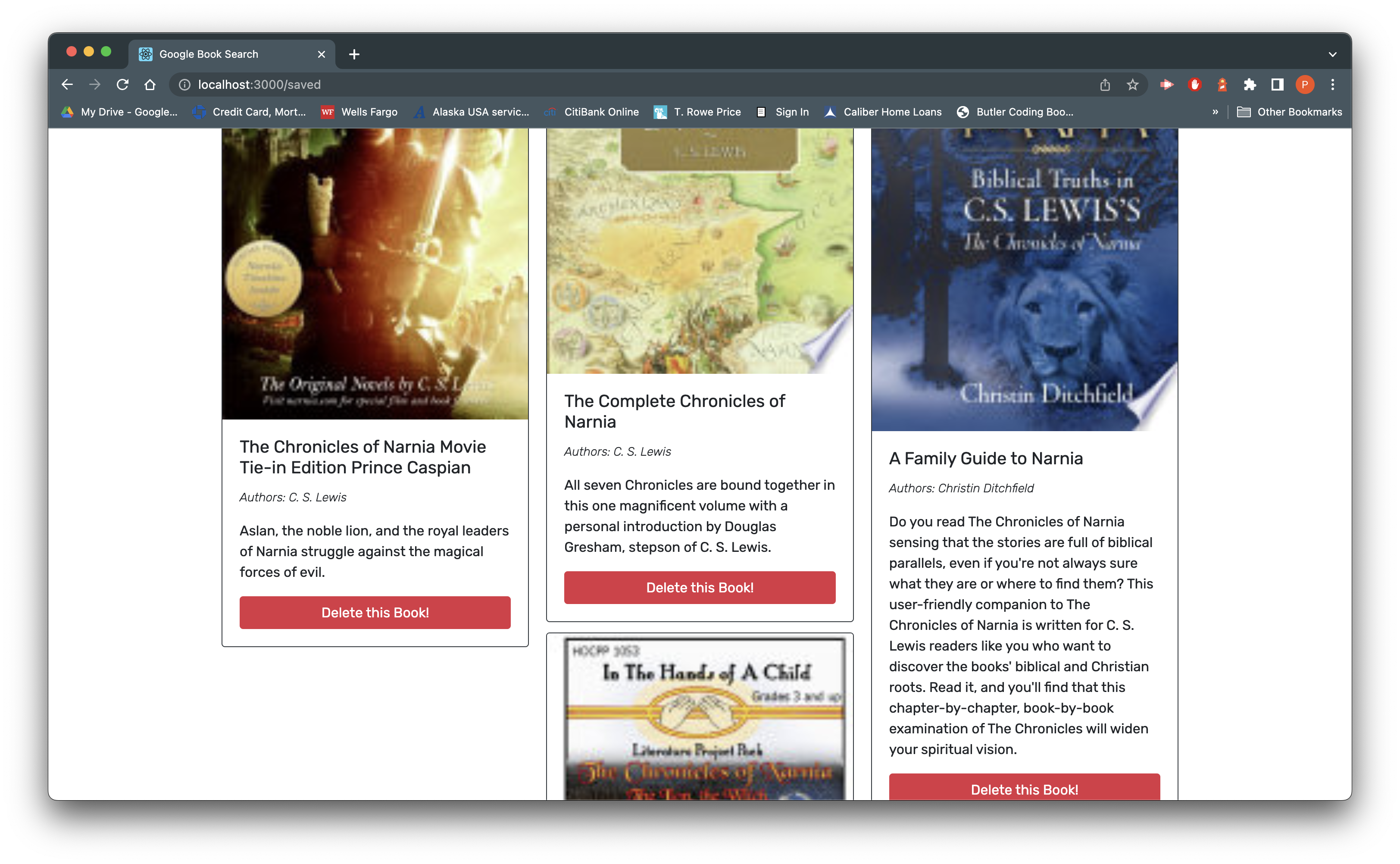Show hidden bookmarks with double chevron
The width and height of the screenshot is (1400, 864).
1215,112
